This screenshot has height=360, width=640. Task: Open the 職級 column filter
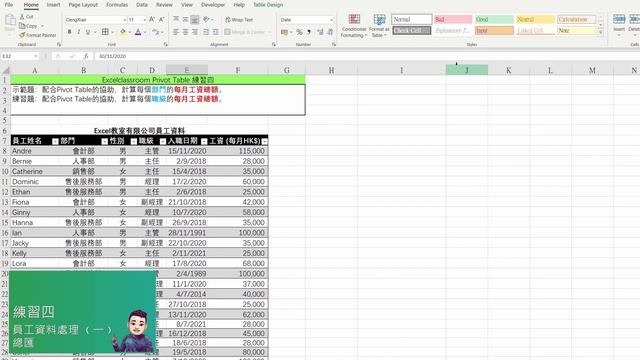tap(162, 141)
